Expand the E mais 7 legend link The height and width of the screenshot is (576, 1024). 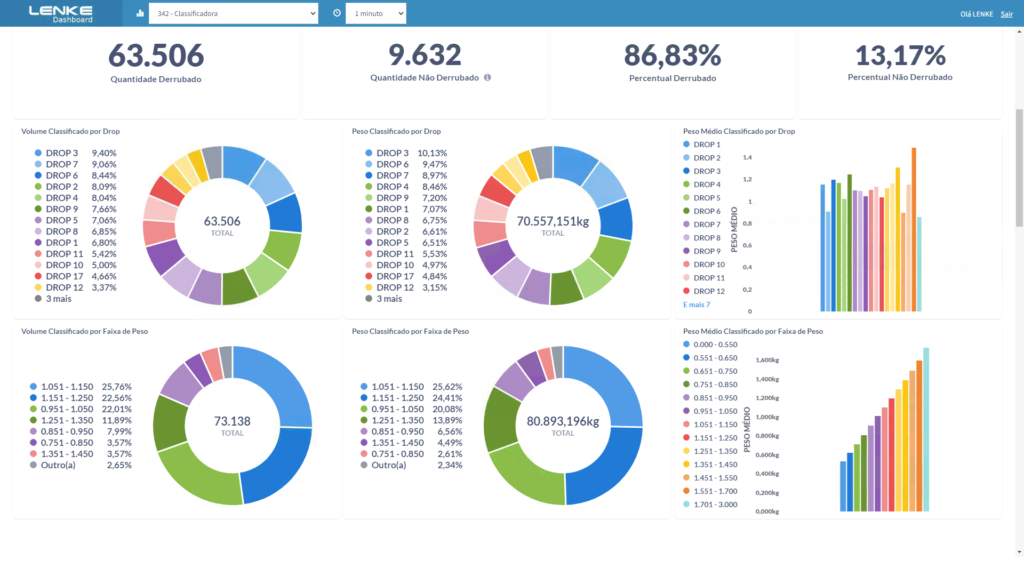pos(696,304)
